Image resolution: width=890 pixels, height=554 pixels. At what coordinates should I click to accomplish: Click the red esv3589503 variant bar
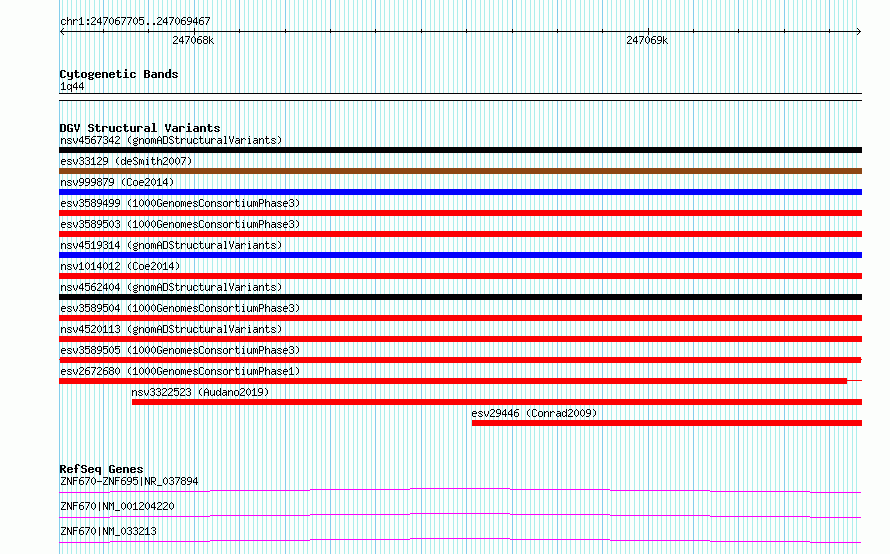tap(460, 234)
